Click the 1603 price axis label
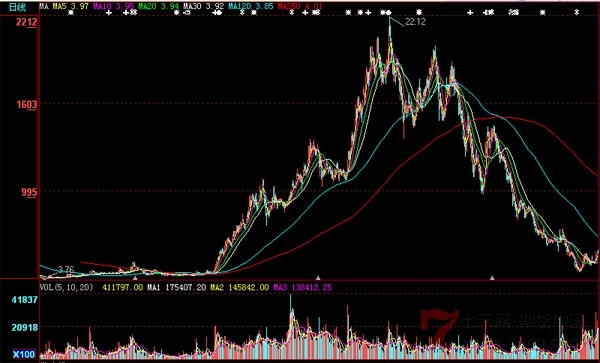Image resolution: width=600 pixels, height=363 pixels. tap(26, 104)
